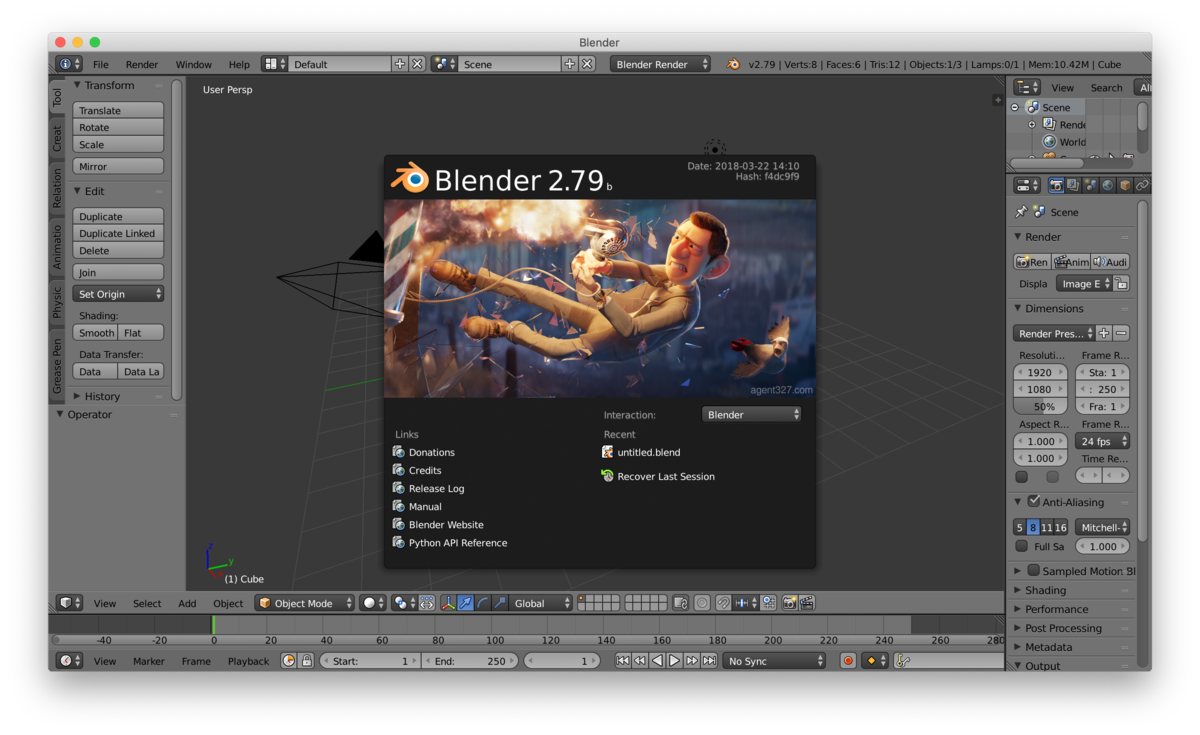
Task: Open the Window menu
Action: 194,64
